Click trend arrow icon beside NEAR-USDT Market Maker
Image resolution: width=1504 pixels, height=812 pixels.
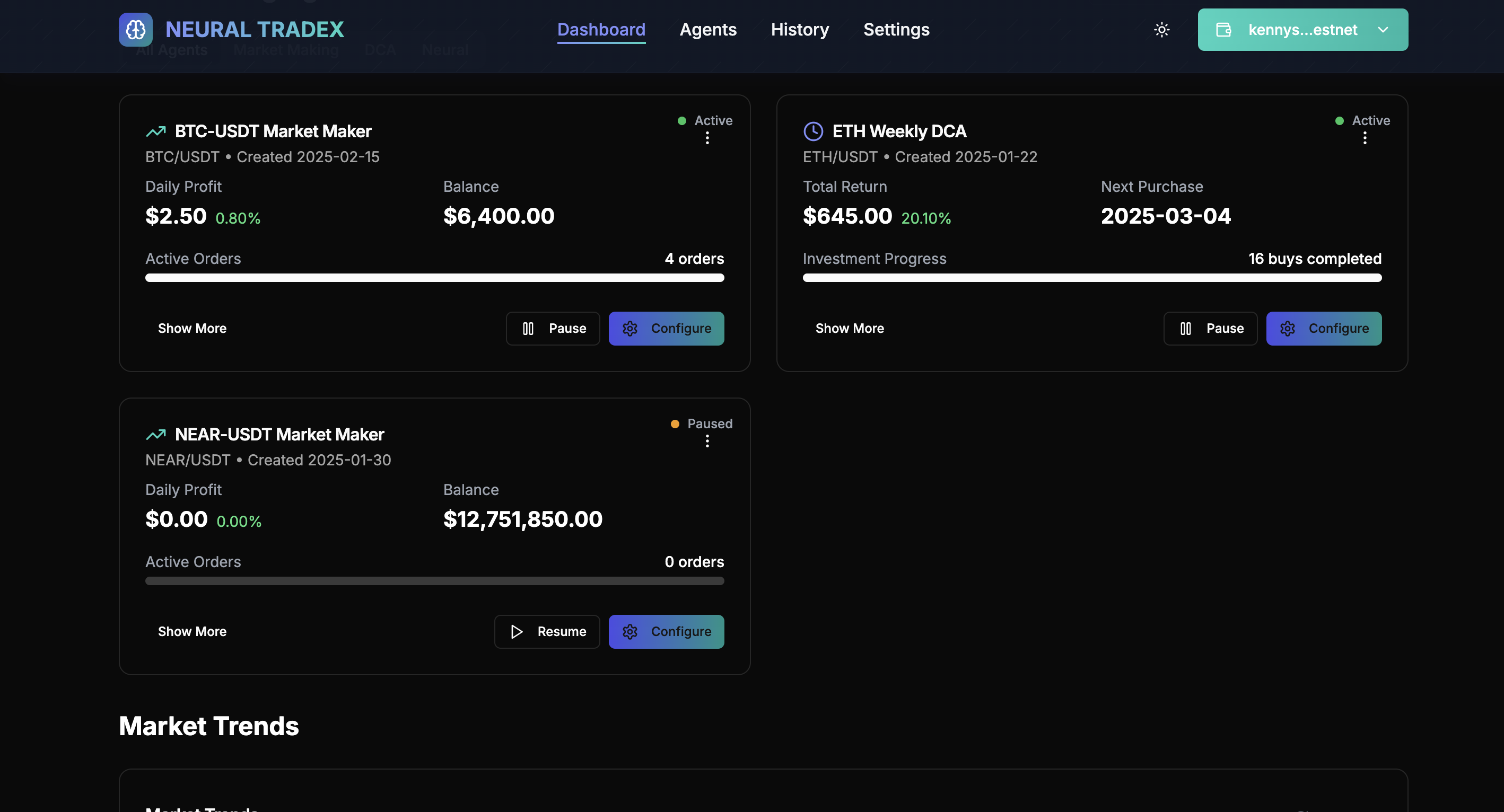click(x=155, y=435)
